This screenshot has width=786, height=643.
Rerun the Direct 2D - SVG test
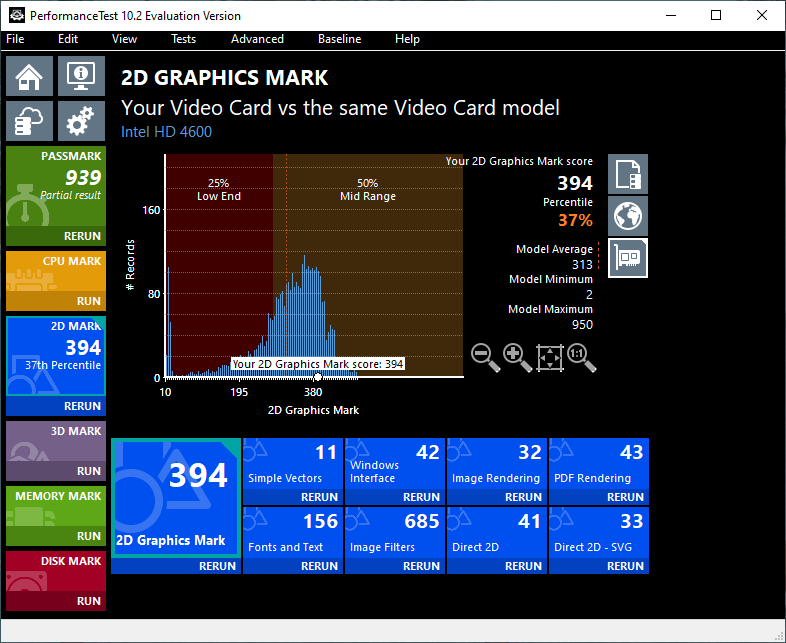coord(599,566)
